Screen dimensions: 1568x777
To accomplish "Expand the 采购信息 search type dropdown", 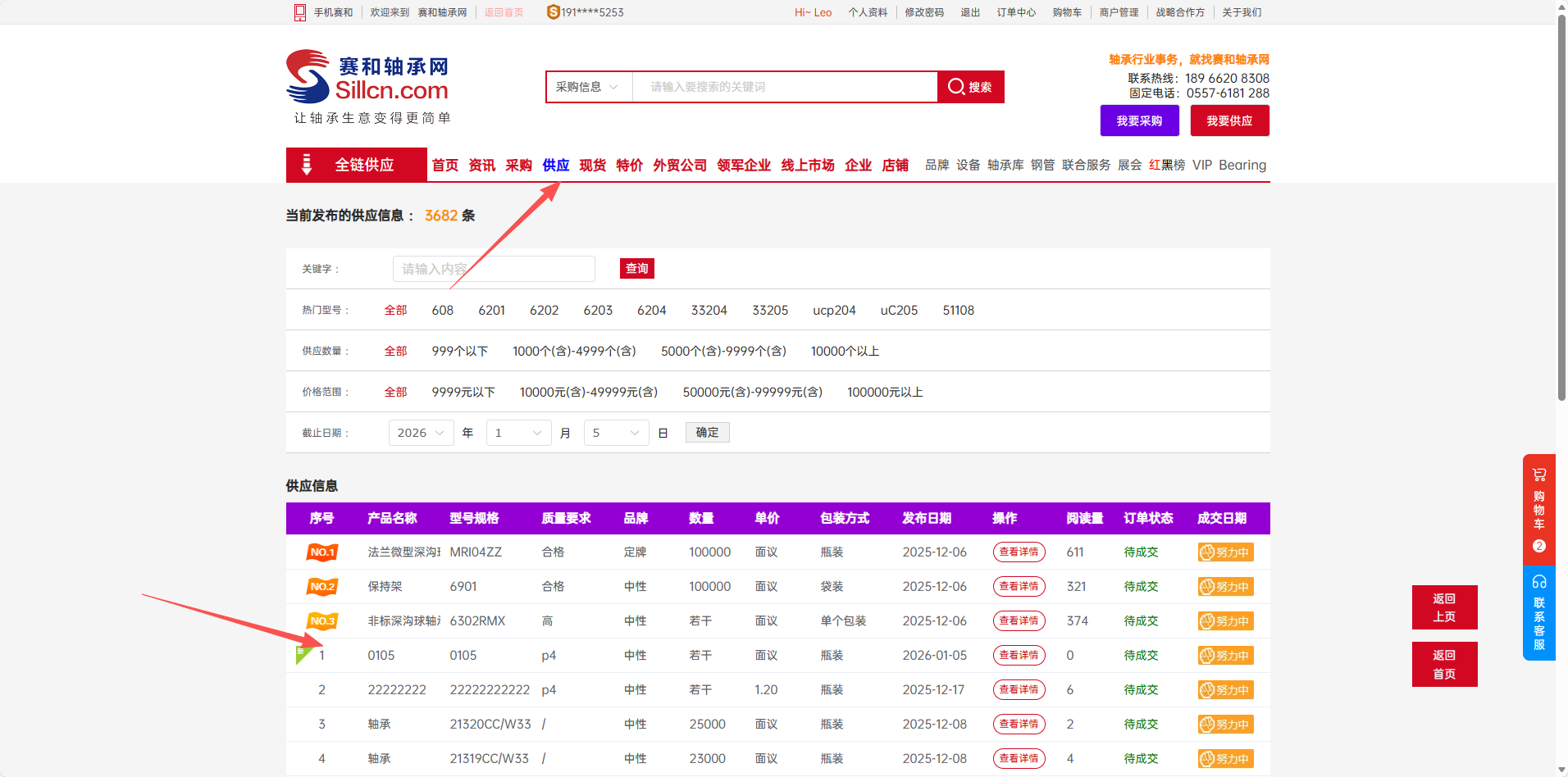I will (x=588, y=87).
